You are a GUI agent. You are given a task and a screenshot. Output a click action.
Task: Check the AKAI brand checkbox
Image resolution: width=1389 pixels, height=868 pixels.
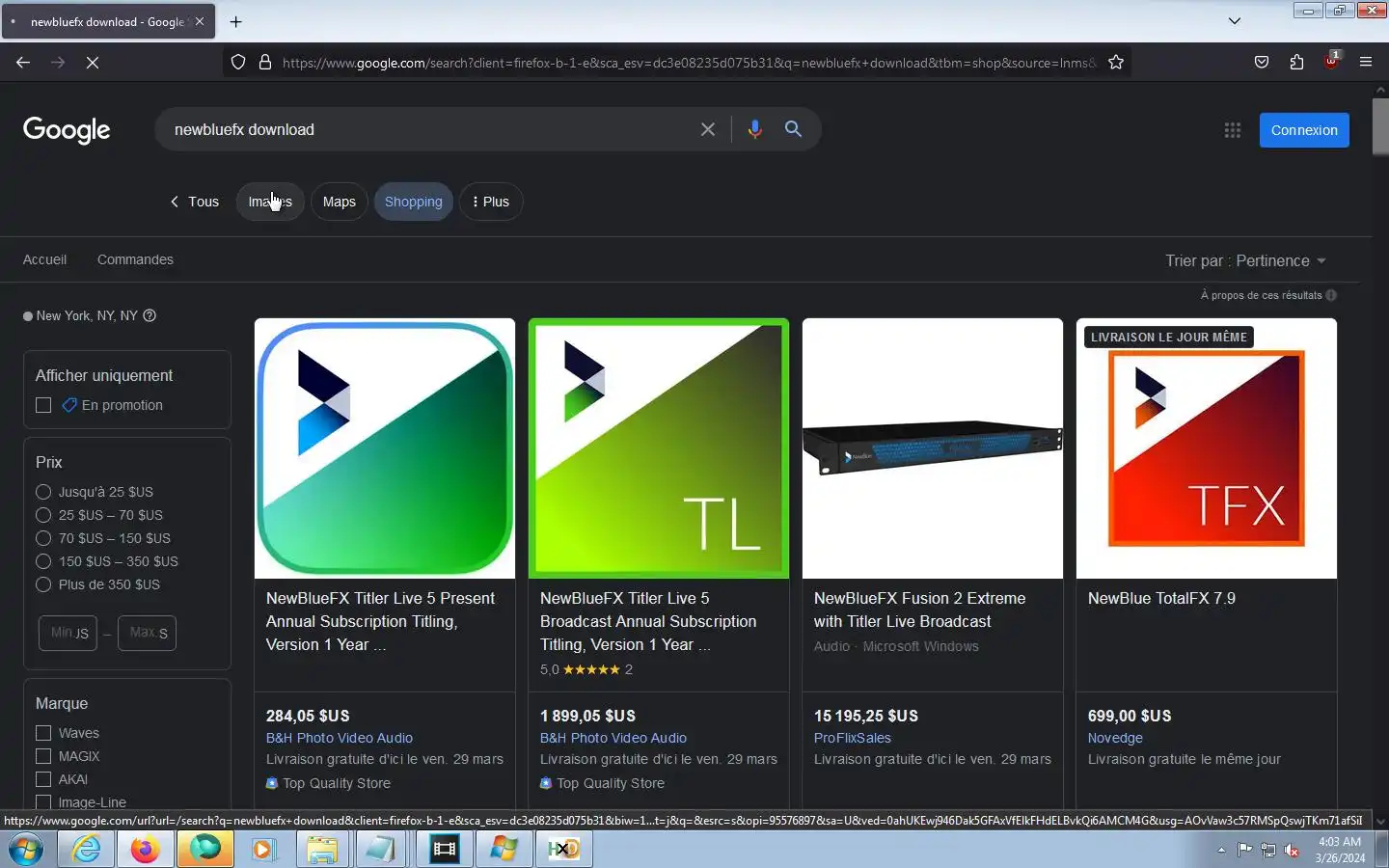point(43,779)
